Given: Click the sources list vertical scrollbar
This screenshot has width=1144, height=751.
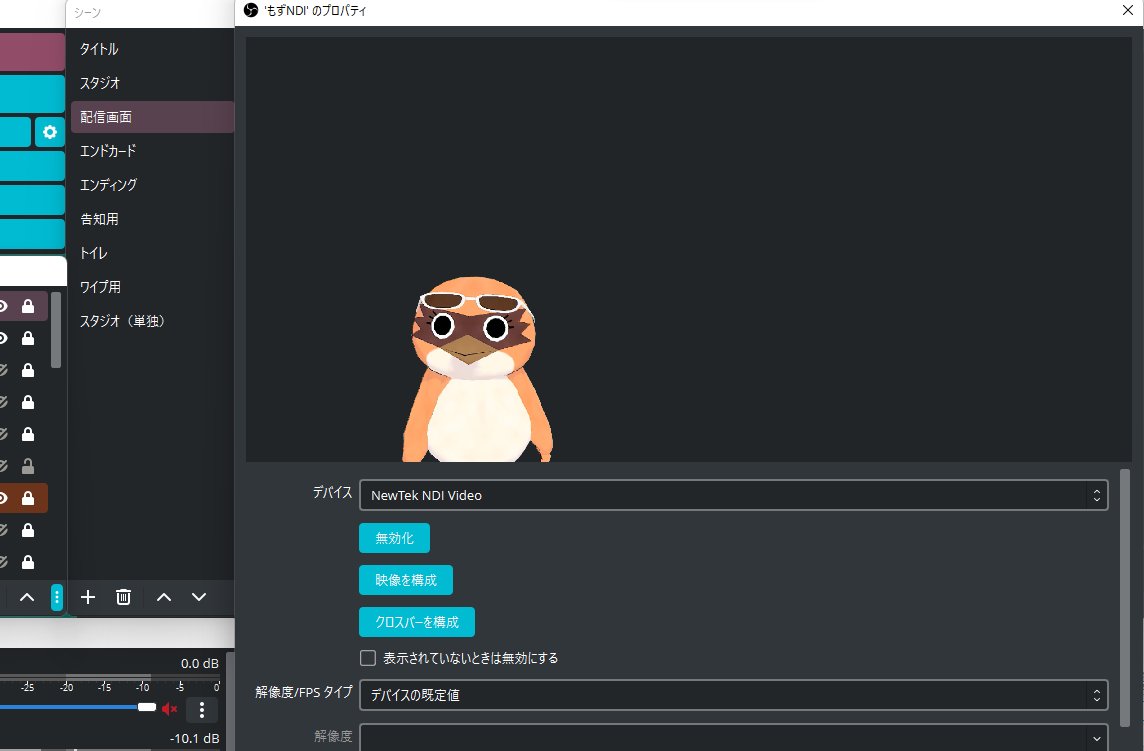Looking at the screenshot, I should click(x=56, y=330).
